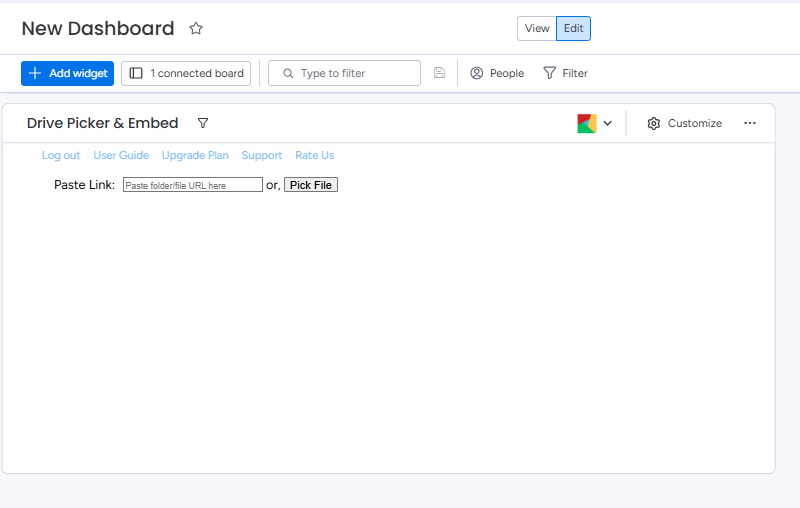Open the dashboard Filter options
Viewport: 800px width, 508px height.
[565, 73]
